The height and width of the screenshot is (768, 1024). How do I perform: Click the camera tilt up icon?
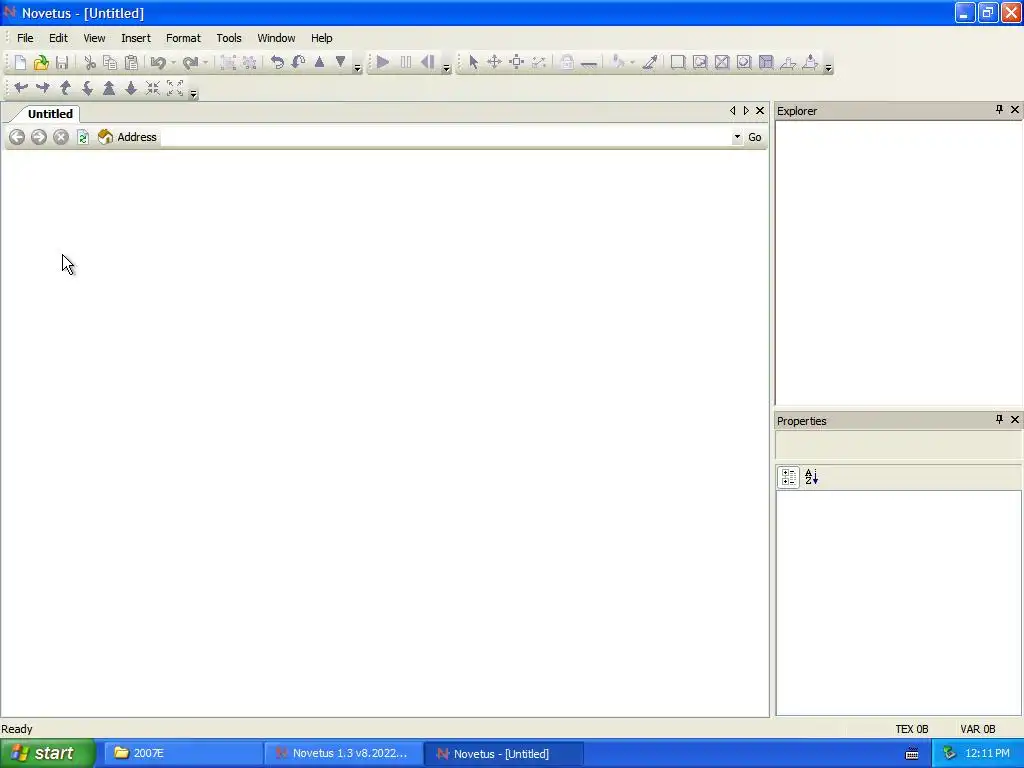tap(65, 88)
